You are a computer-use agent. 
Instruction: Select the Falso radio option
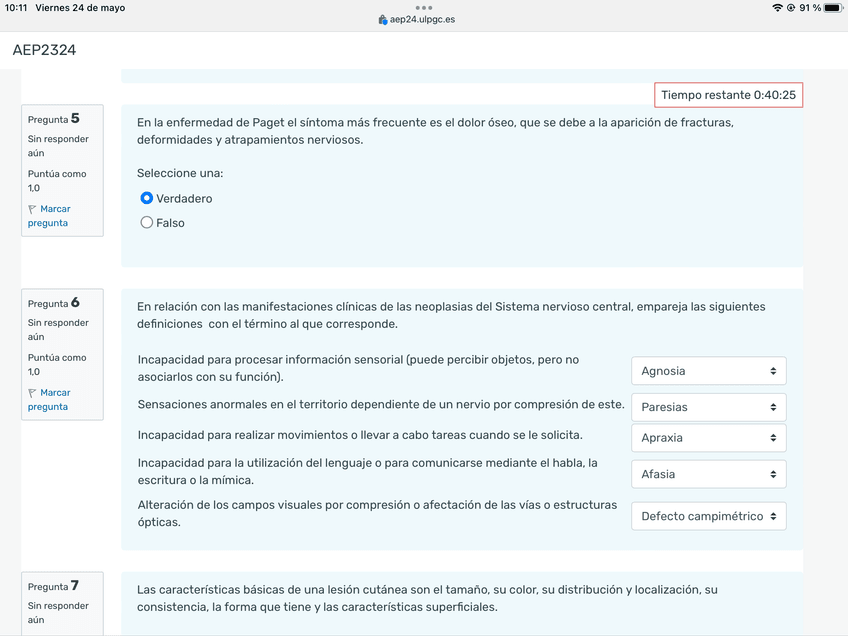[147, 223]
